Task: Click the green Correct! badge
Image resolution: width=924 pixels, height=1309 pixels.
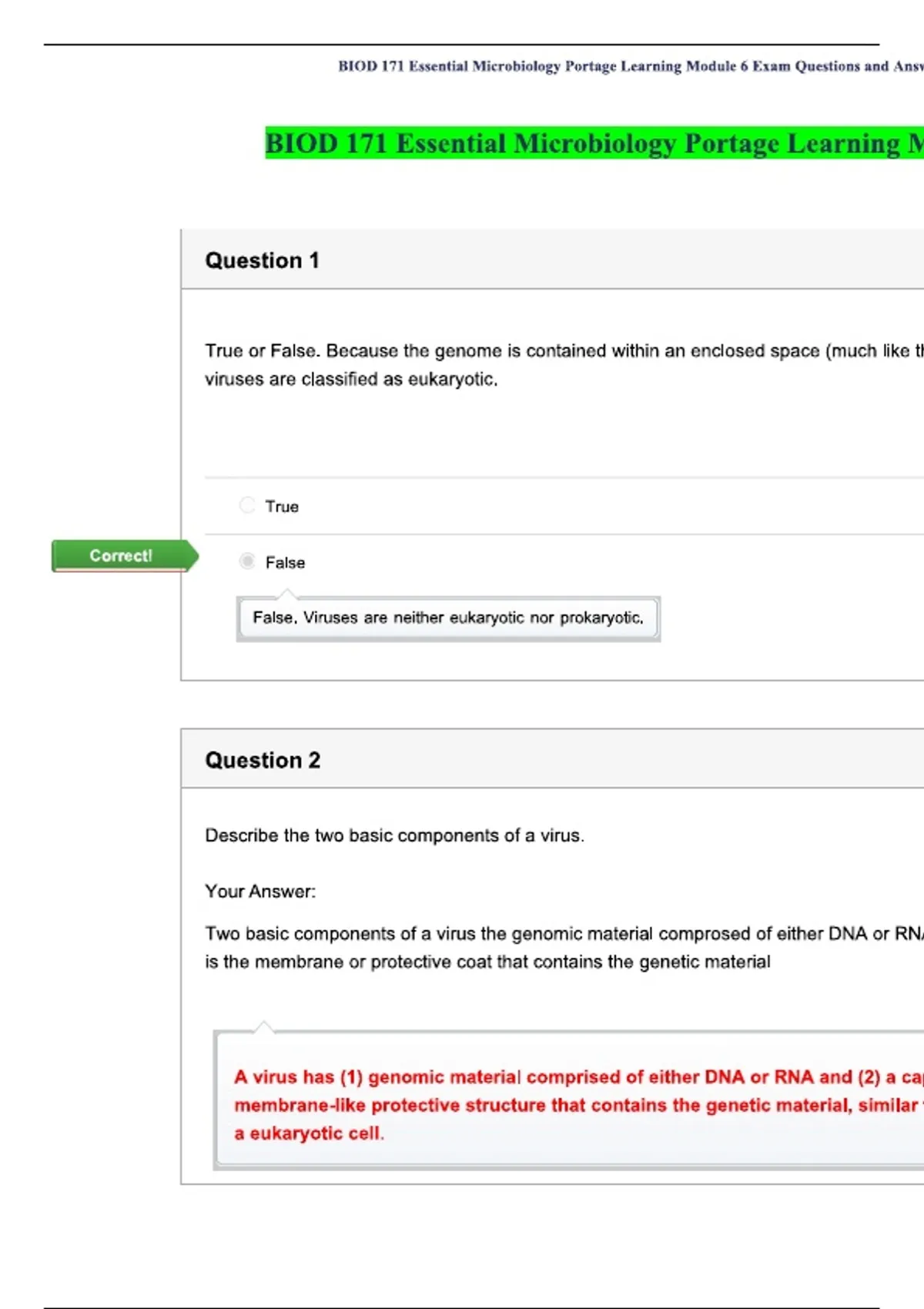Action: [122, 556]
